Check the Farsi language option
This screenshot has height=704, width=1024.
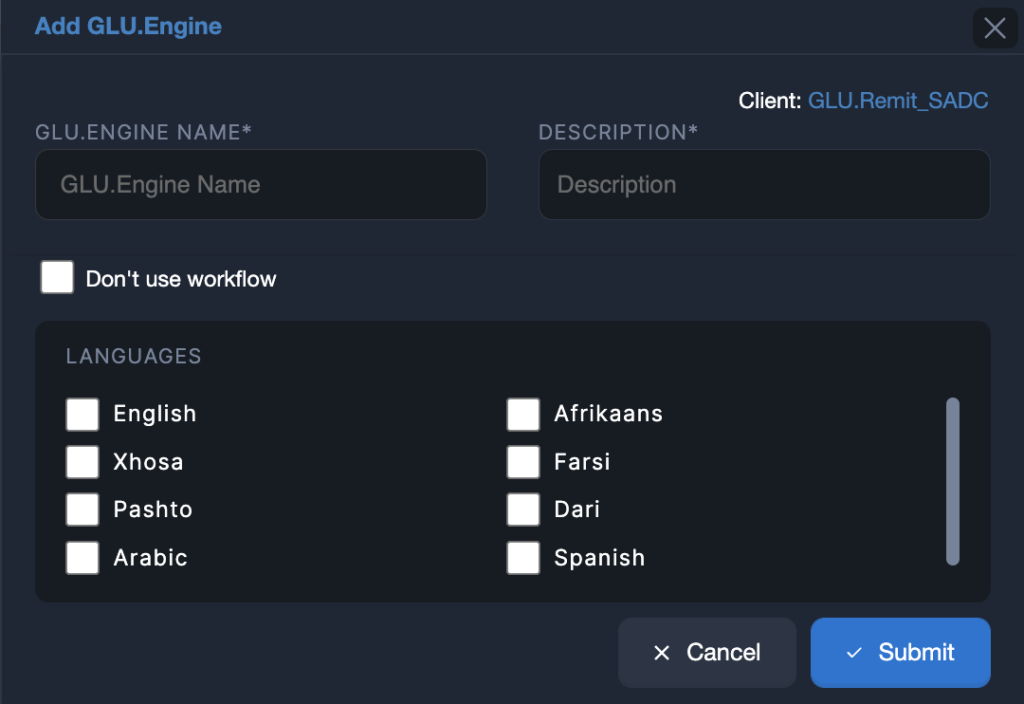point(523,462)
